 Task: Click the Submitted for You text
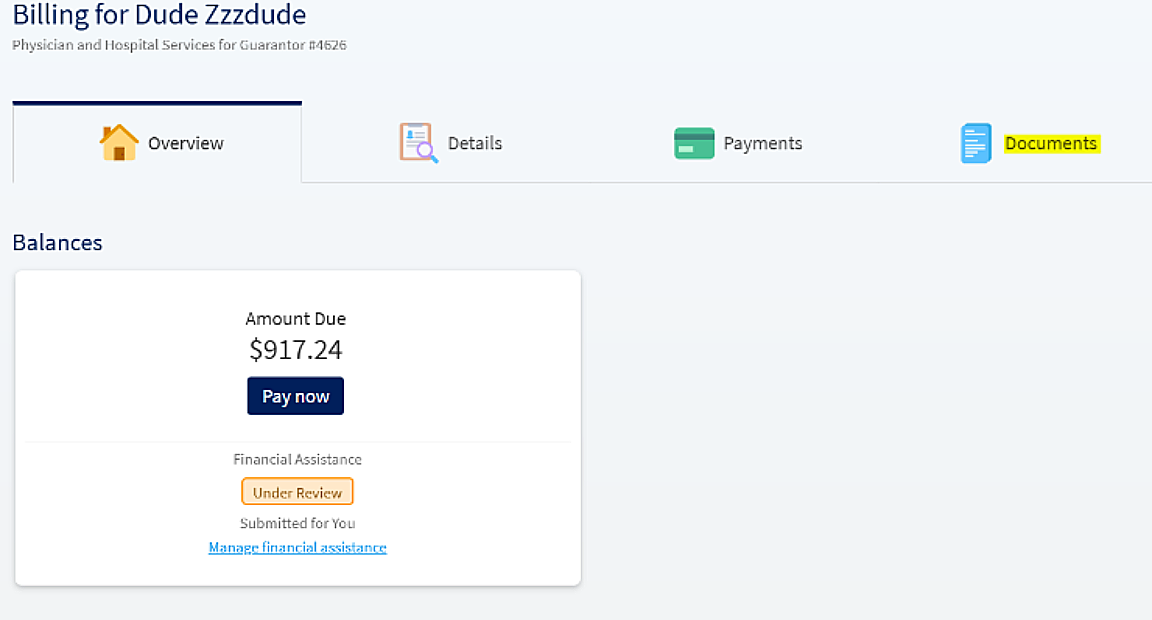pos(298,523)
